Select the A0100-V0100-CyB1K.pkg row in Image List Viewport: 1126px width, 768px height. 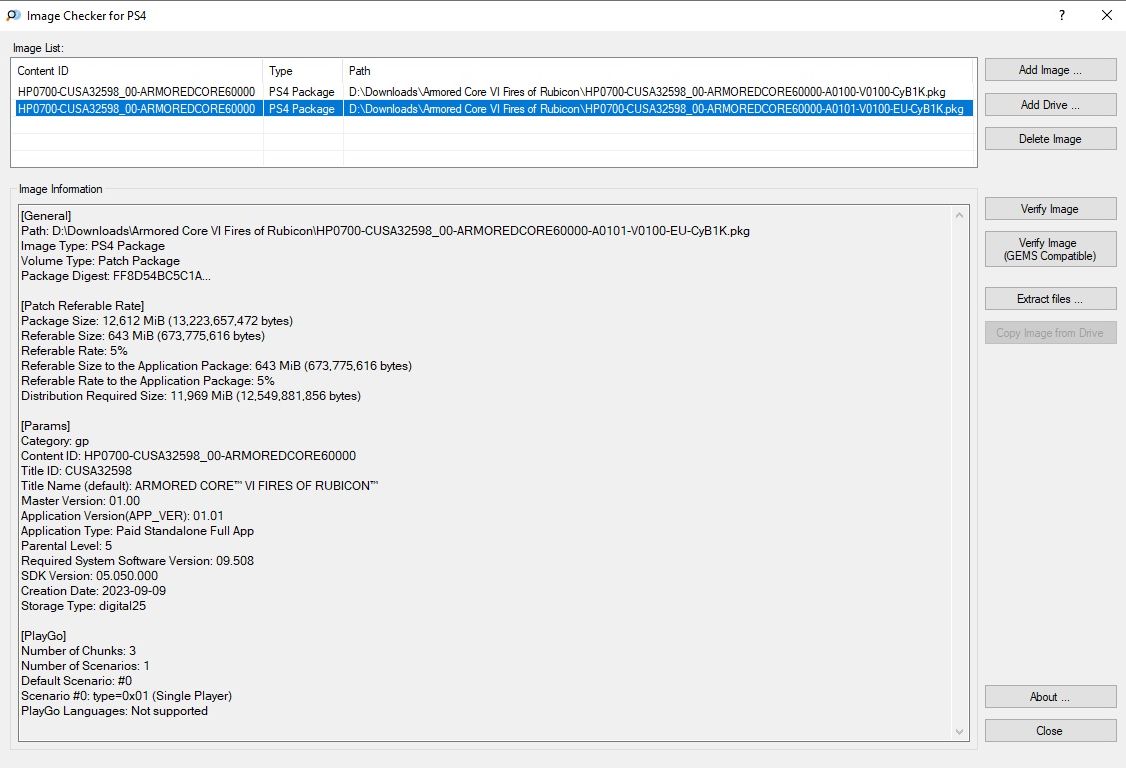646,92
